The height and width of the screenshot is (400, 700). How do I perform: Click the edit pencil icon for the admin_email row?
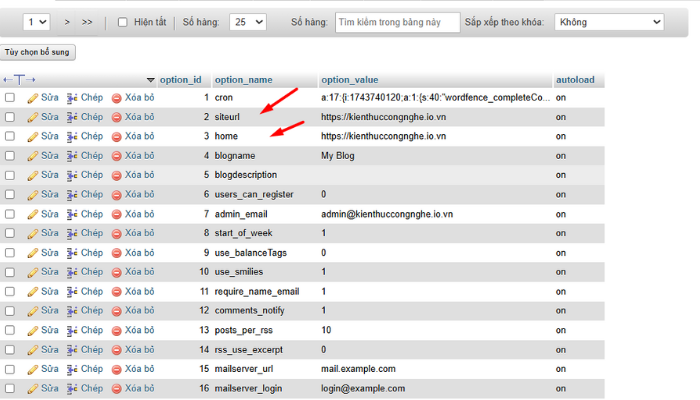point(32,214)
